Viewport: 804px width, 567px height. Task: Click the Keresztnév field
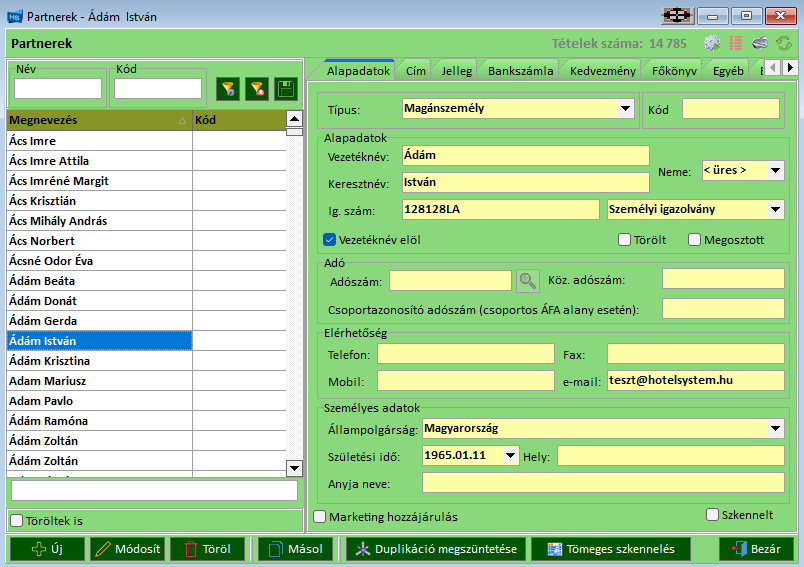tap(526, 183)
